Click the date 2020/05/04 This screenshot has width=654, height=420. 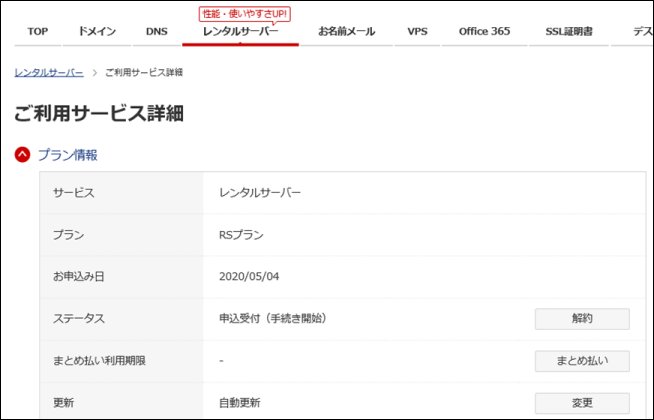tap(249, 277)
